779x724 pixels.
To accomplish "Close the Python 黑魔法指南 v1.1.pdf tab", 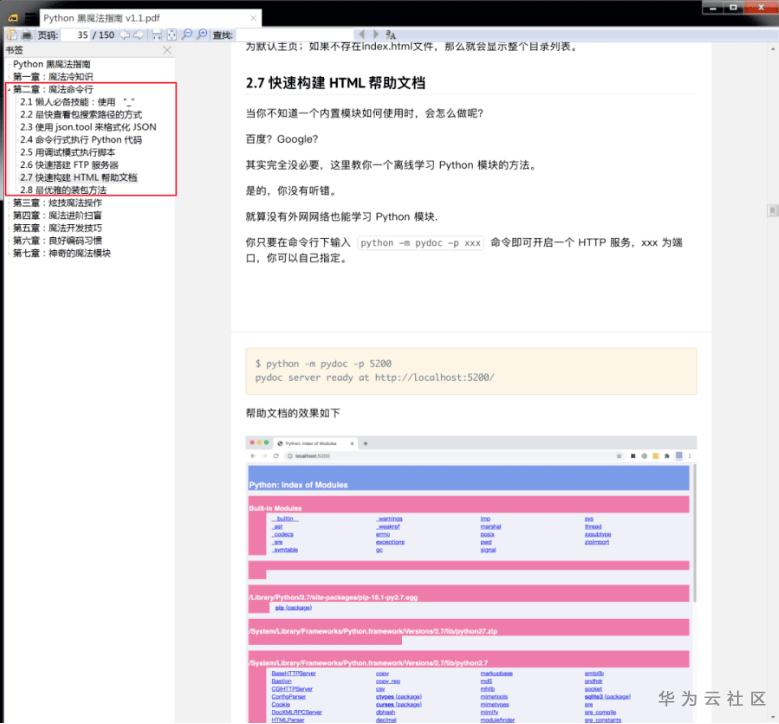I will point(253,18).
